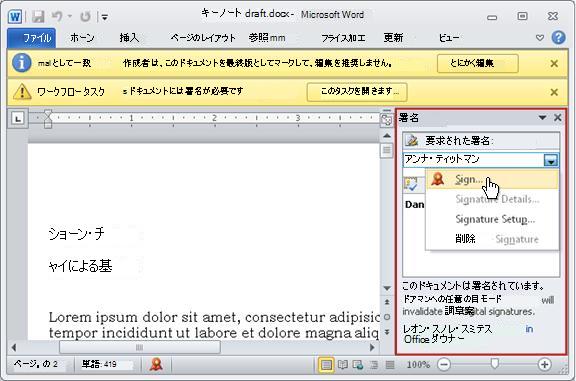This screenshot has width=576, height=381.
Task: Click the vertical scrollbar down arrow
Action: point(387,288)
